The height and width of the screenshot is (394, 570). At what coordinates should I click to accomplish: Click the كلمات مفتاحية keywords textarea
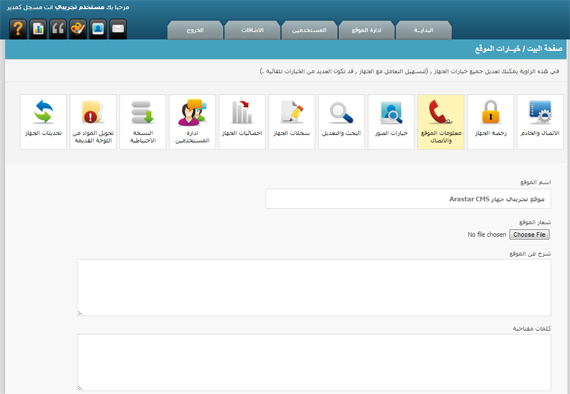click(x=314, y=362)
